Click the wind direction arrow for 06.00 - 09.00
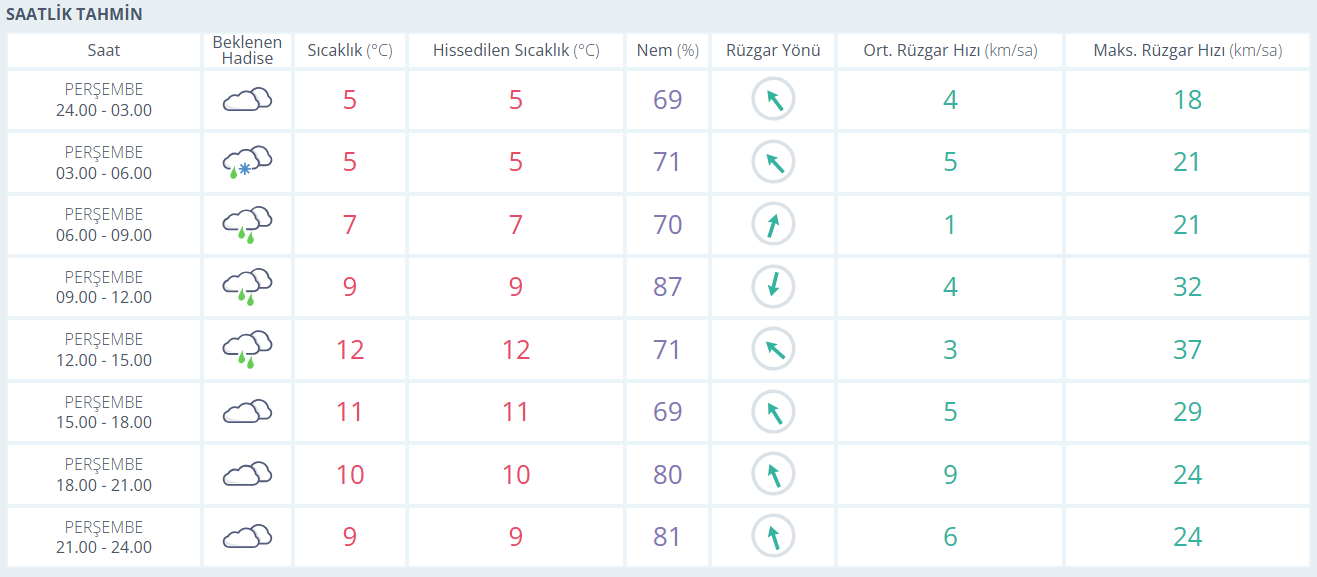 (773, 224)
